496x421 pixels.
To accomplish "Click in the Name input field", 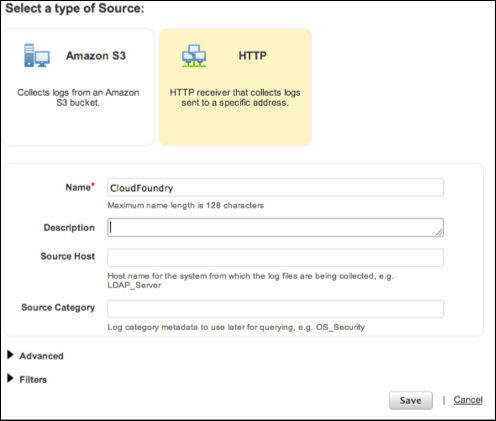I will pos(275,188).
